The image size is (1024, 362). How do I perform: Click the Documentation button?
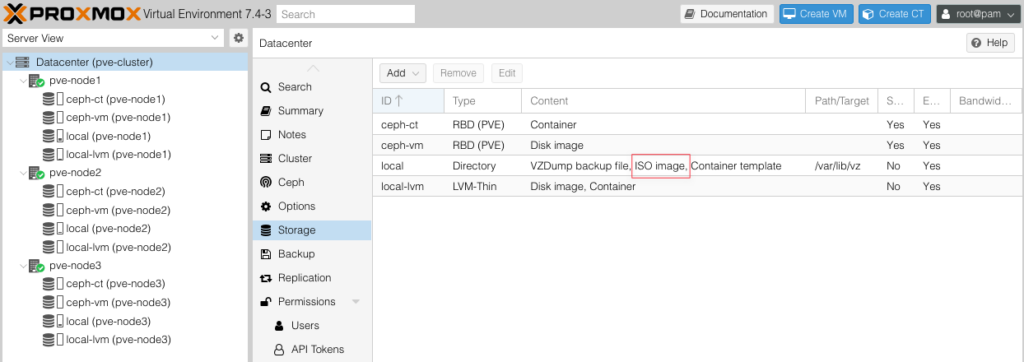727,14
